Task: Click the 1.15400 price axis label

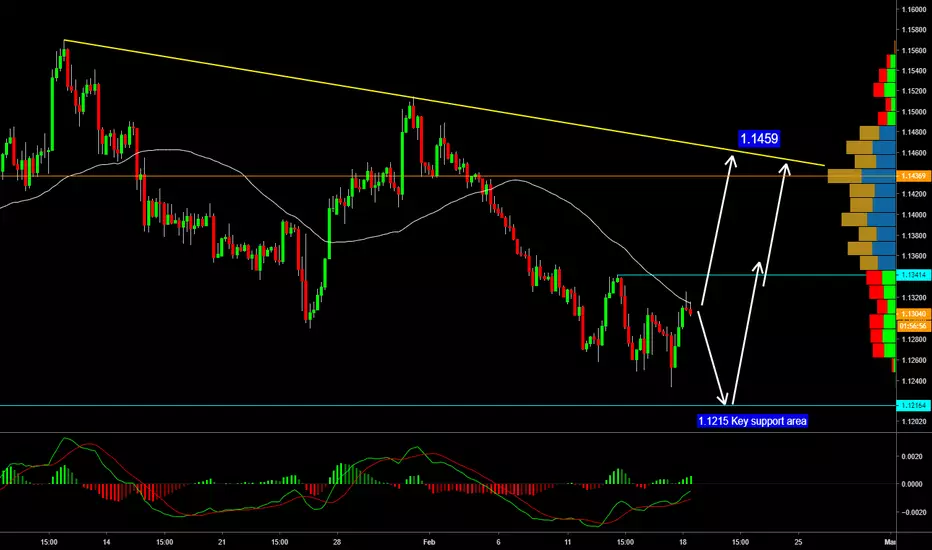Action: [914, 71]
